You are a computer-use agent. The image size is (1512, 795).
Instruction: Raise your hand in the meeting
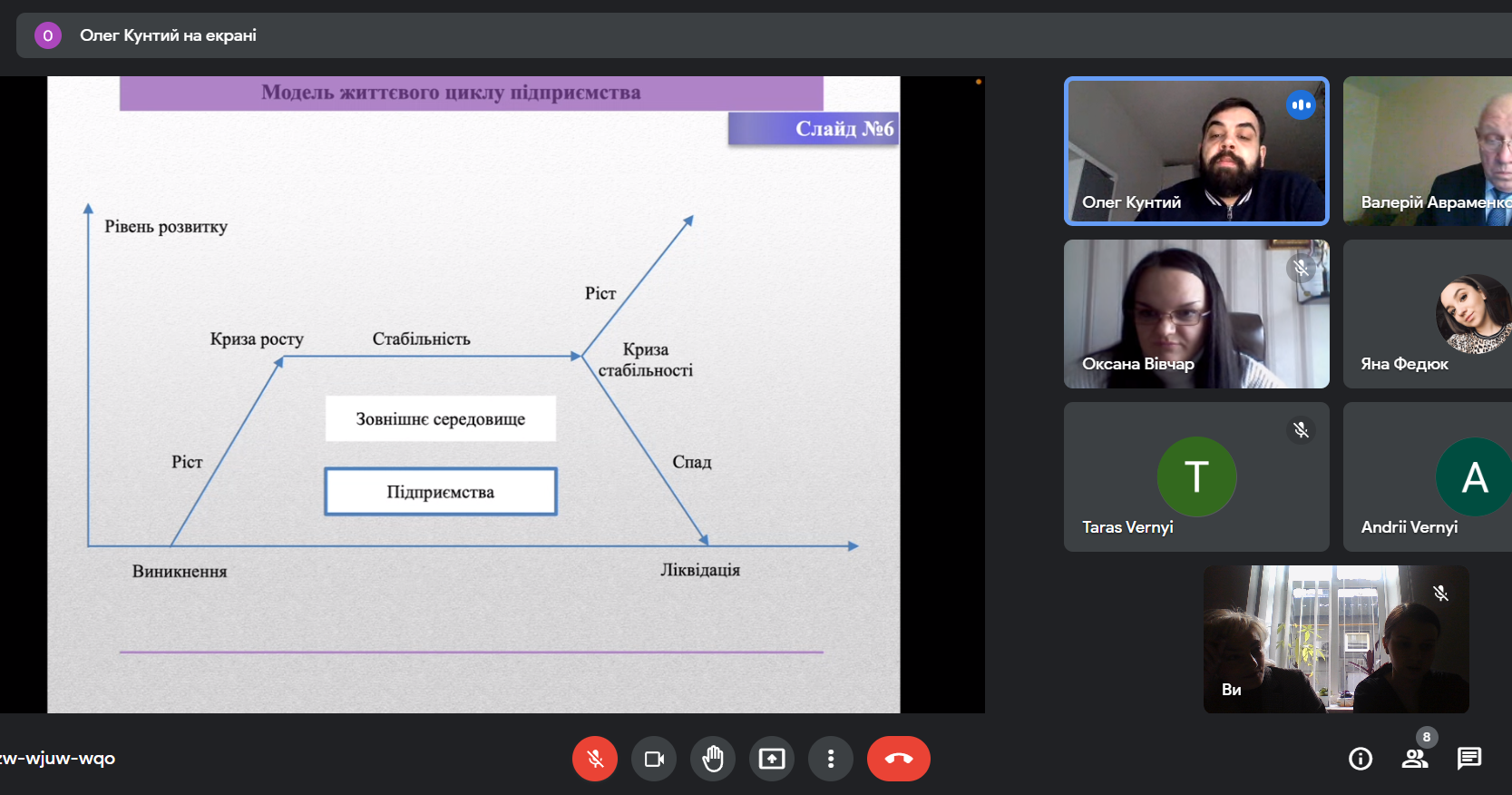(x=713, y=759)
